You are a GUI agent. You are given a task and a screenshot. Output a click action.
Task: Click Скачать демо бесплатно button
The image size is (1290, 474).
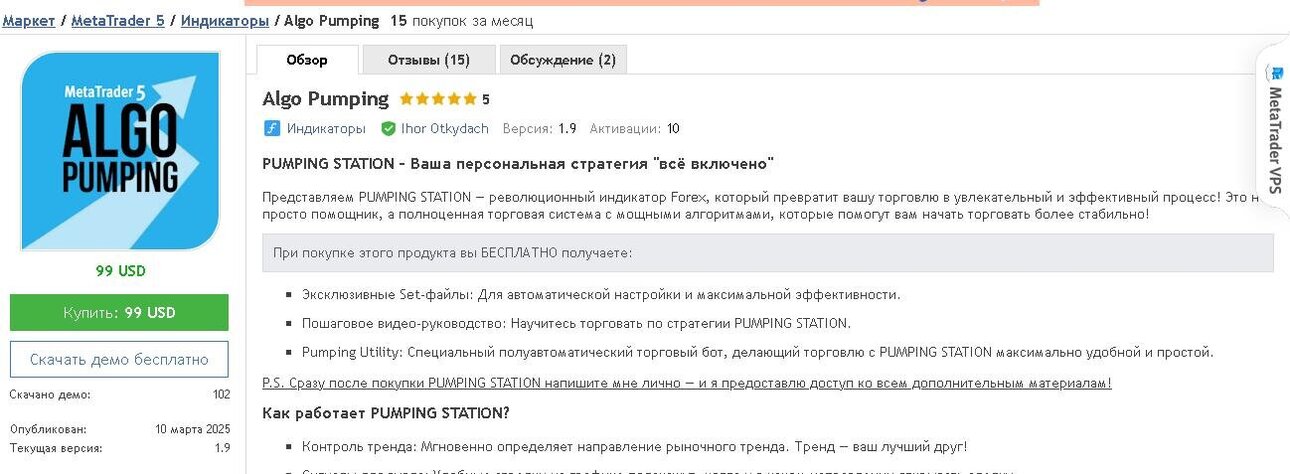point(119,359)
